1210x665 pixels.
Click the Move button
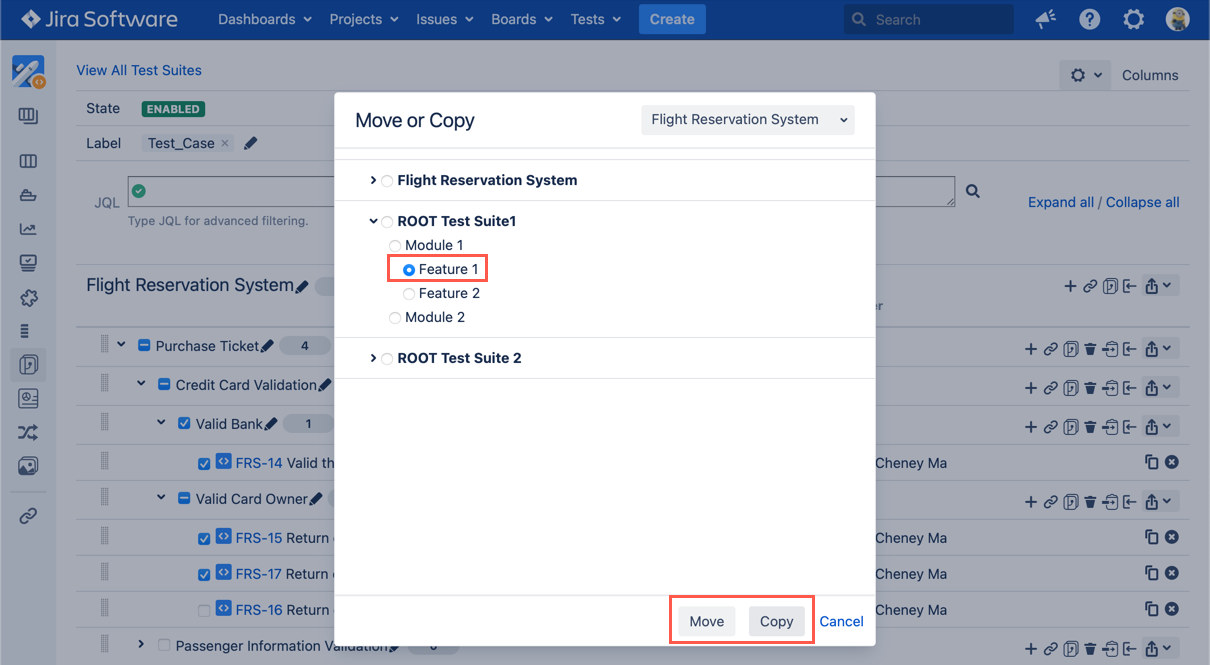click(706, 621)
